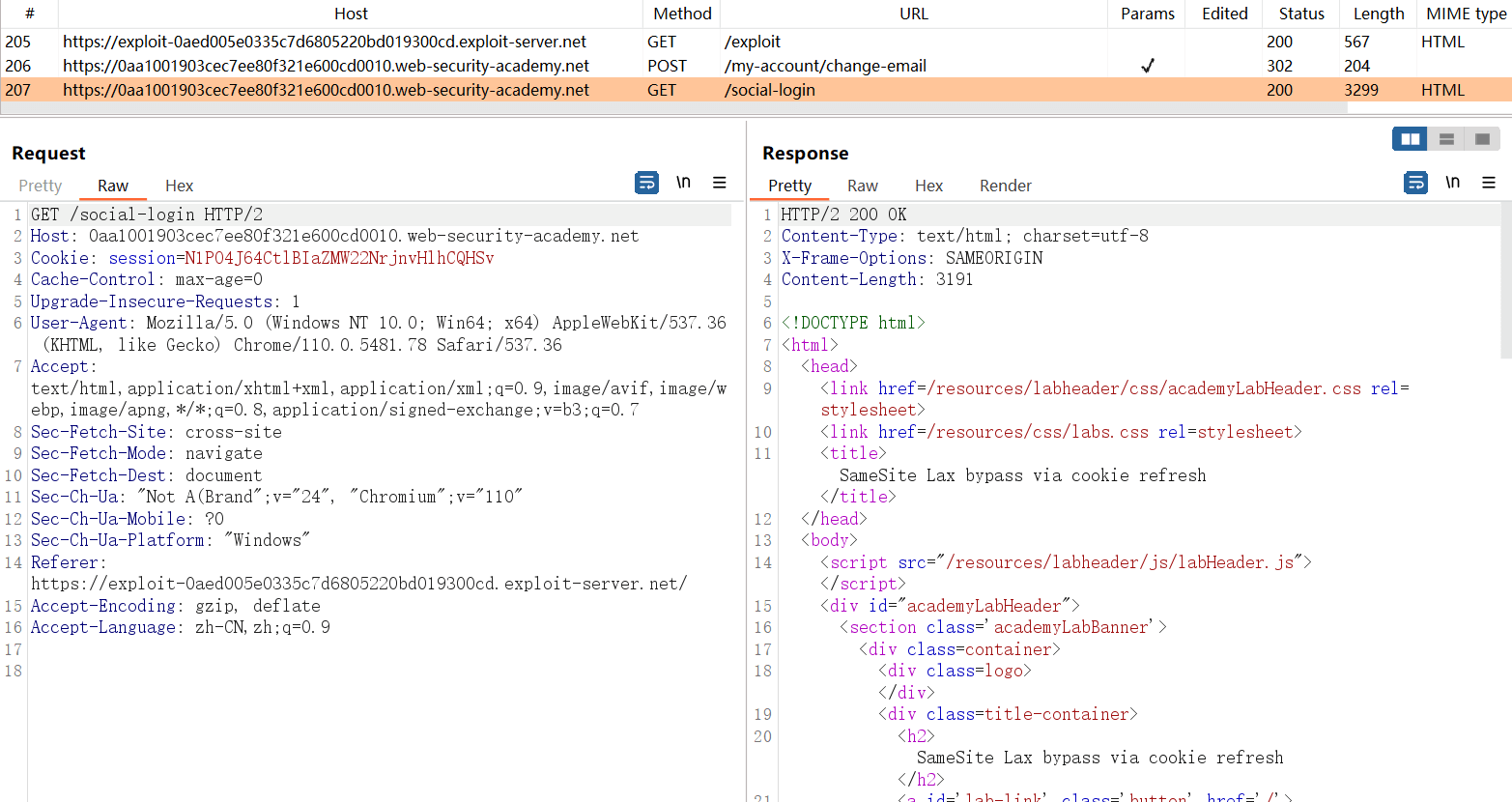Screen dimensions: 1512x802
Task: Toggle word wrap icon in Response panel
Action: pyautogui.click(x=1415, y=183)
